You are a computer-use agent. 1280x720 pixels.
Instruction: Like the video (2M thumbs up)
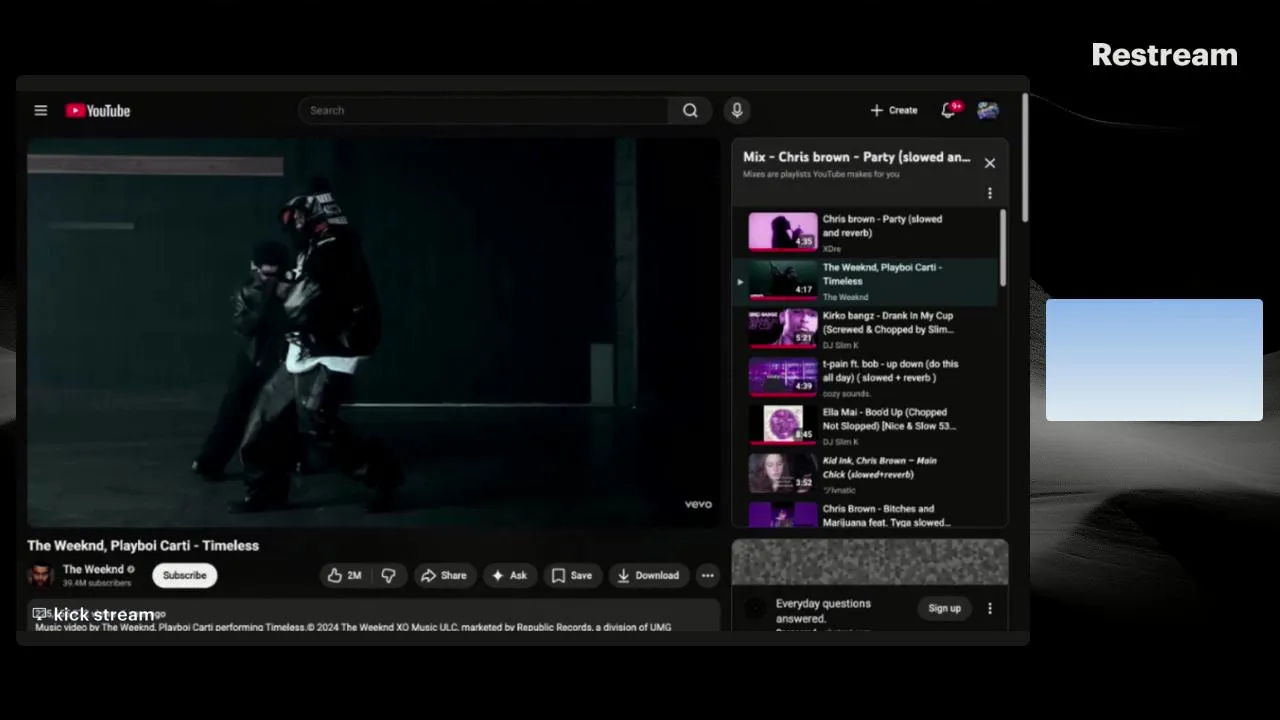pyautogui.click(x=345, y=575)
